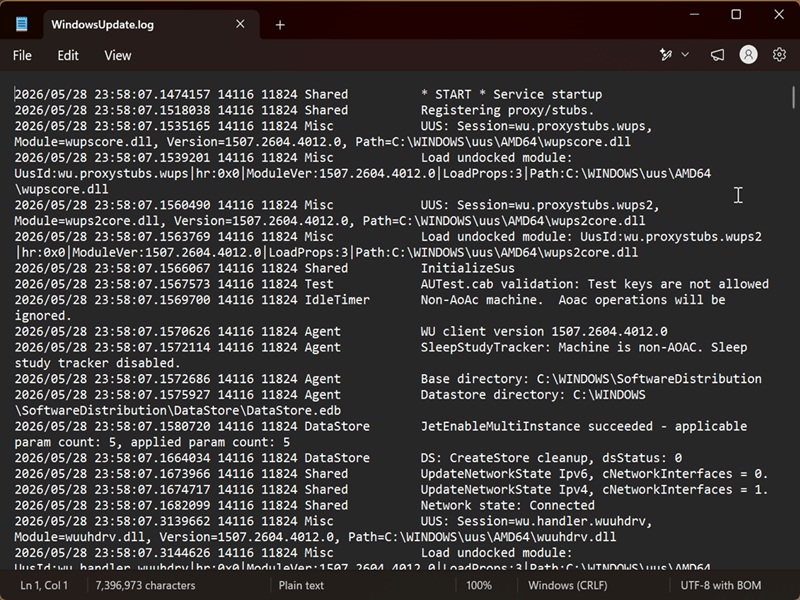This screenshot has height=600, width=800.
Task: Close the WindowsUpdate.log tab
Action: coord(240,24)
